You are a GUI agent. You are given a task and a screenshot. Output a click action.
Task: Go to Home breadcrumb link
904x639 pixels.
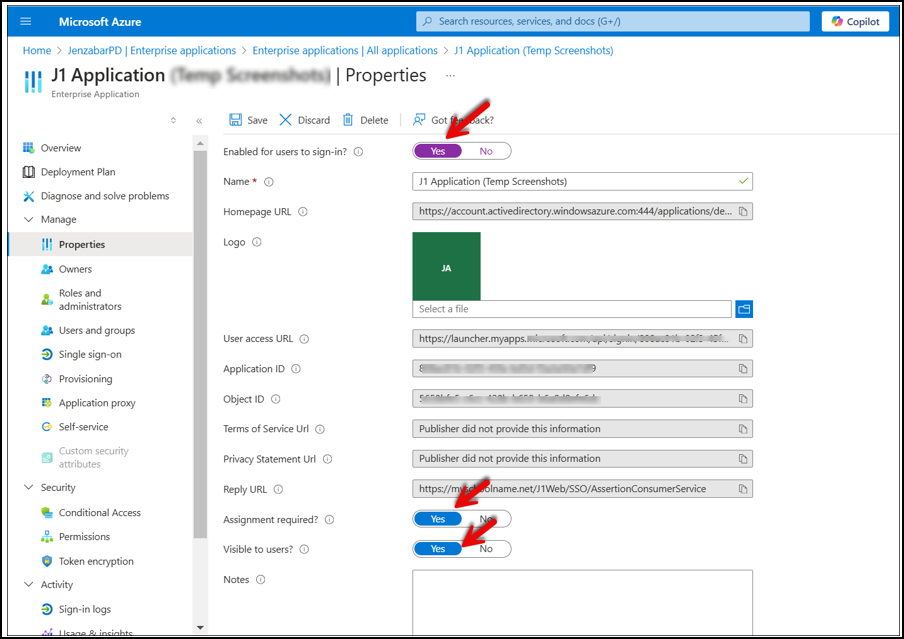[x=37, y=51]
